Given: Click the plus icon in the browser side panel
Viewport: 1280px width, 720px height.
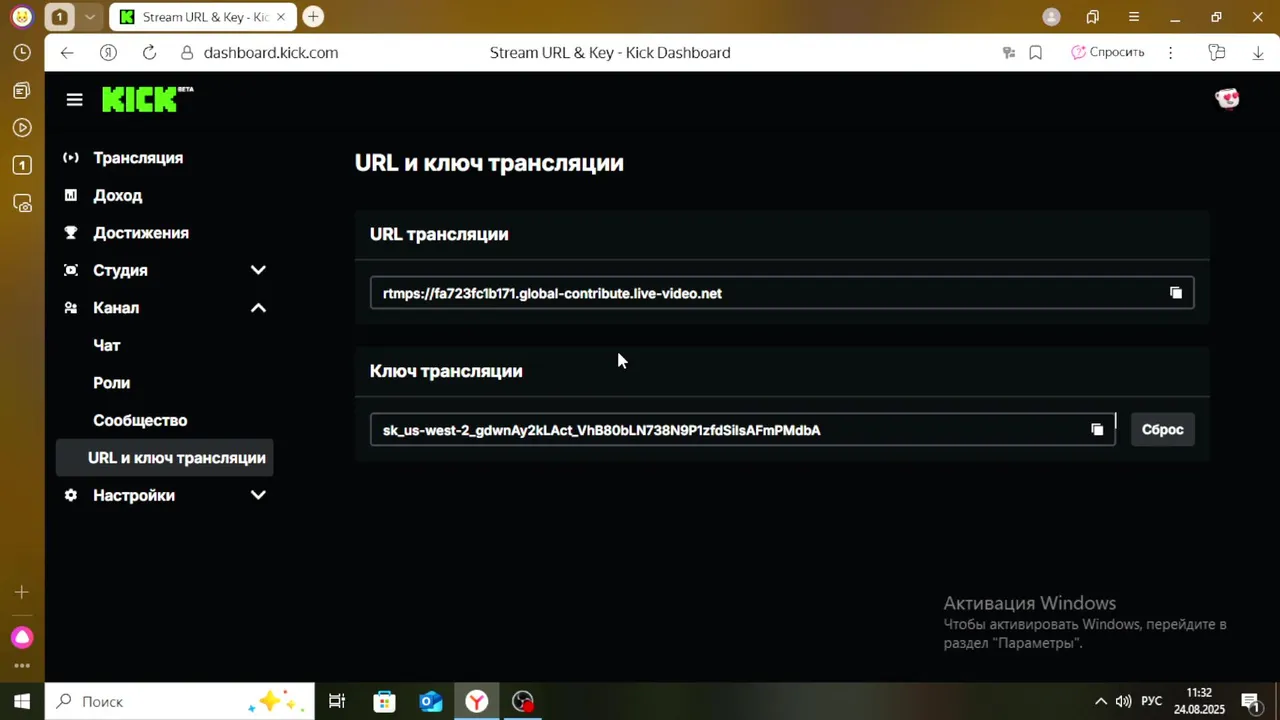Looking at the screenshot, I should point(22,593).
